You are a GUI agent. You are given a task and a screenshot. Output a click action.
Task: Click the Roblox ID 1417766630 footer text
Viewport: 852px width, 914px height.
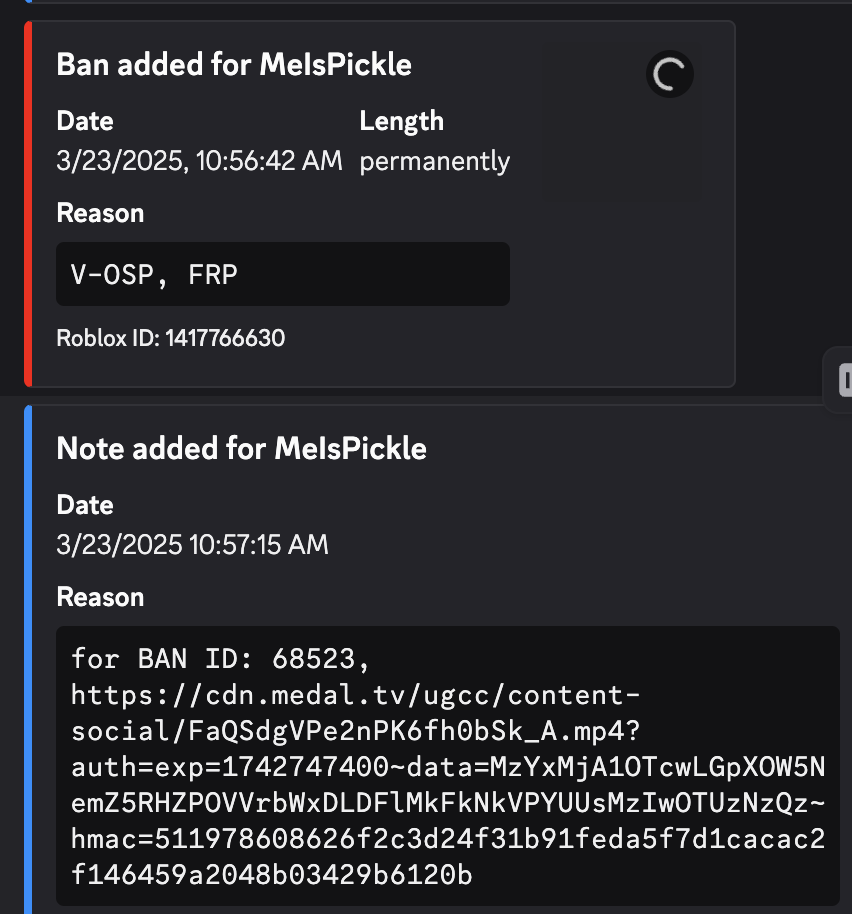click(171, 338)
